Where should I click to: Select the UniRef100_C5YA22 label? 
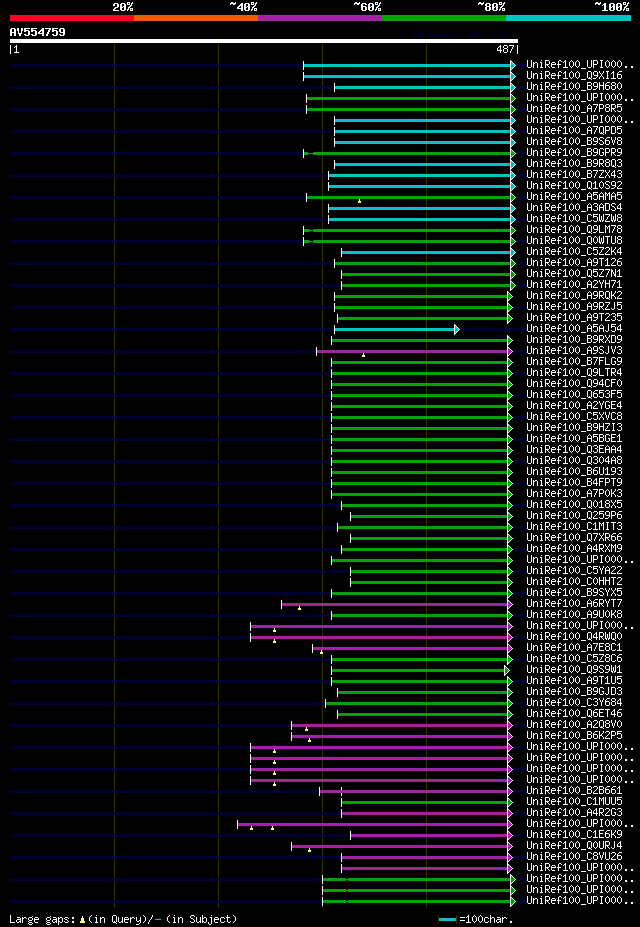tap(574, 569)
